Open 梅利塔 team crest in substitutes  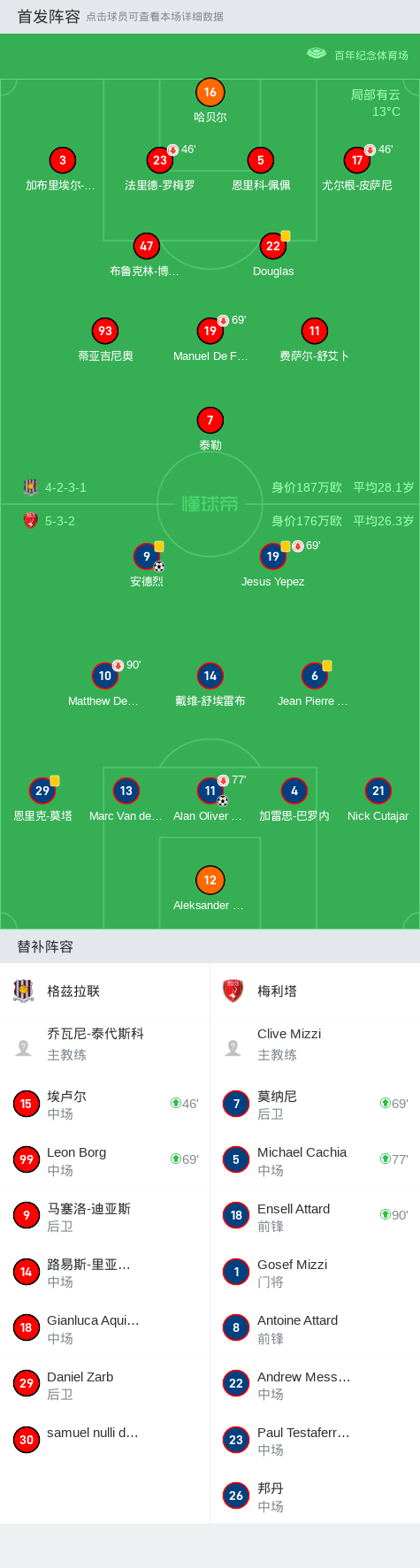[233, 991]
